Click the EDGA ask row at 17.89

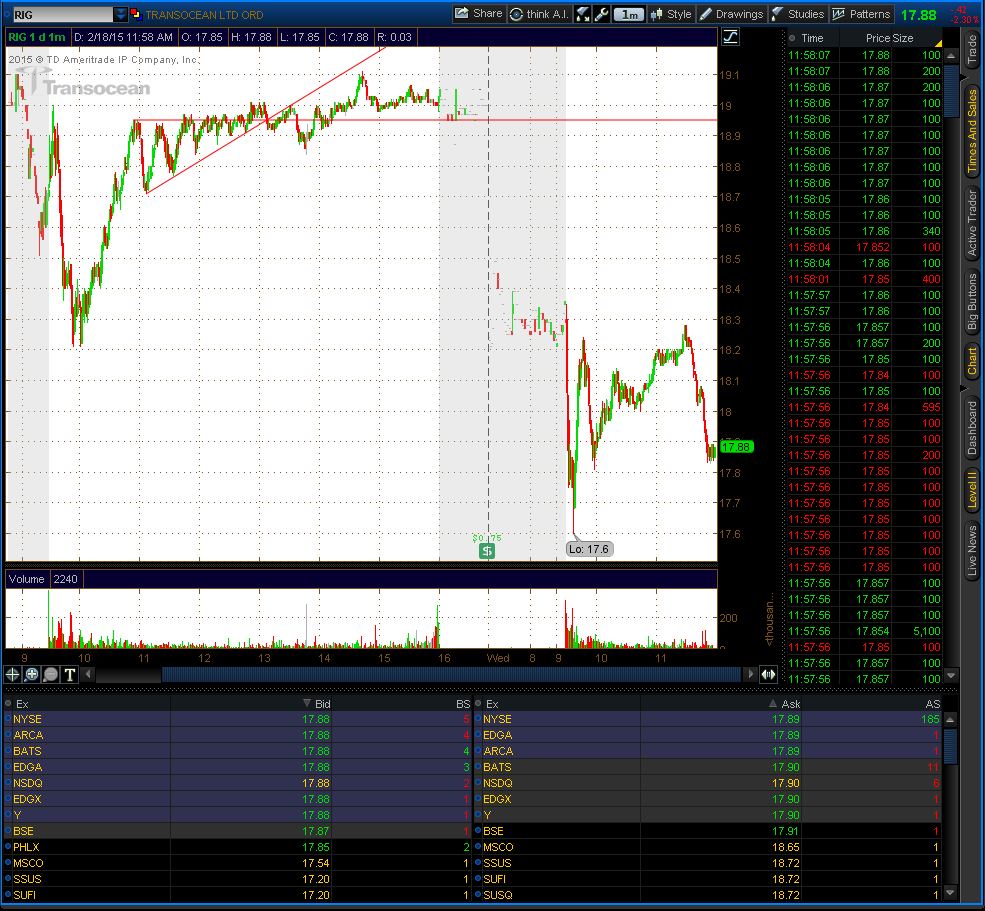pyautogui.click(x=708, y=735)
